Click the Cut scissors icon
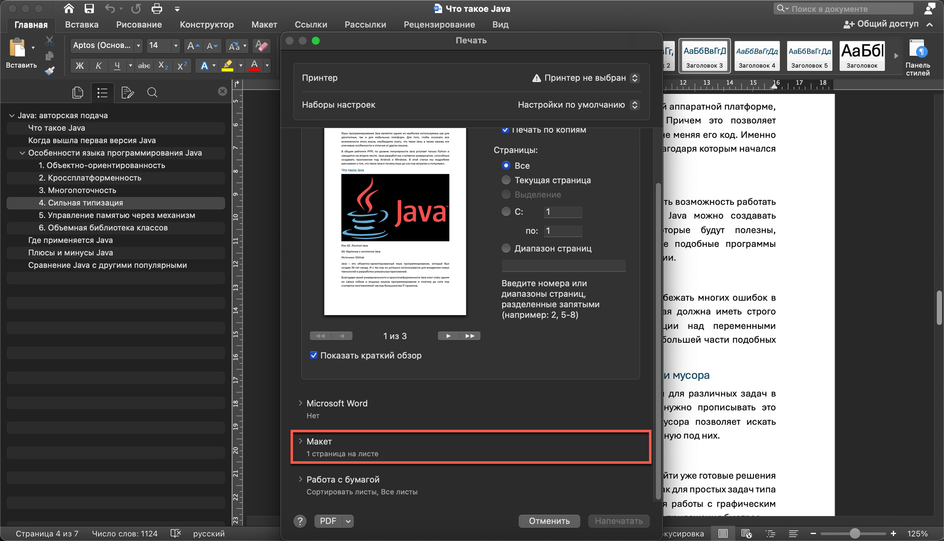944x541 pixels. (49, 40)
